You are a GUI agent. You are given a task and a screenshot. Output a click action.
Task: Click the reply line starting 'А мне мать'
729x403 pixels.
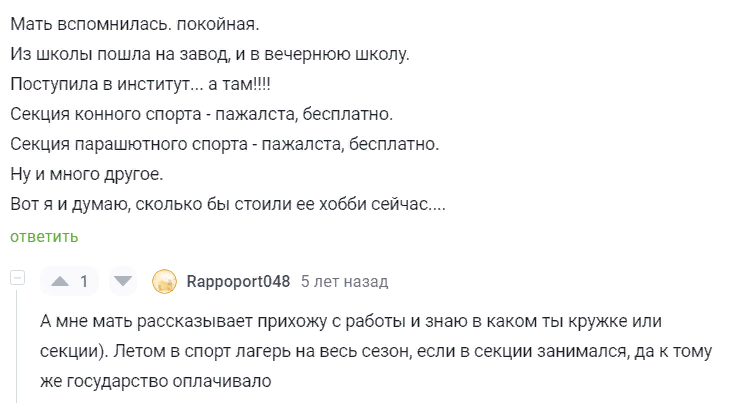[x=351, y=321]
